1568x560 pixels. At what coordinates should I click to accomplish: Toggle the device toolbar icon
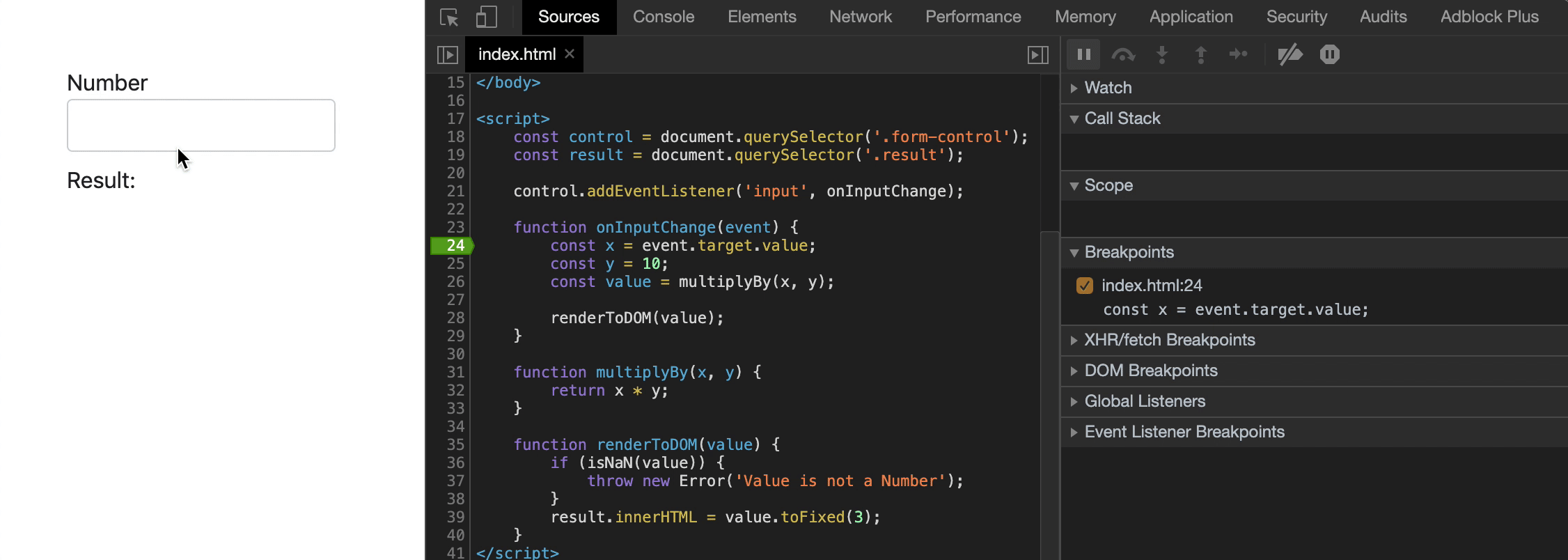pos(486,17)
